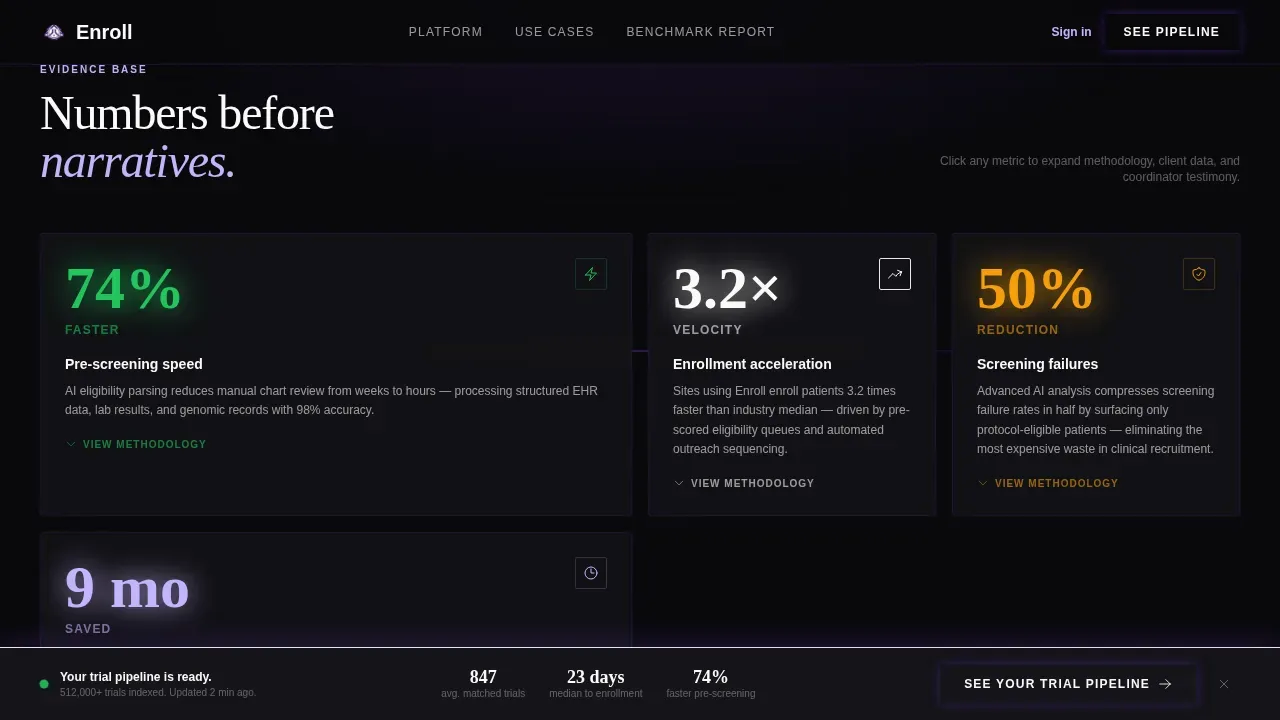The image size is (1280, 720).
Task: Click the See Pipeline header button
Action: coord(1172,32)
